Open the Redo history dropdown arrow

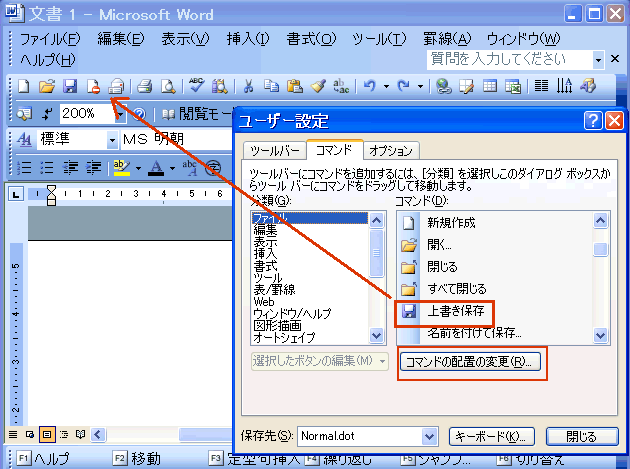tap(420, 86)
